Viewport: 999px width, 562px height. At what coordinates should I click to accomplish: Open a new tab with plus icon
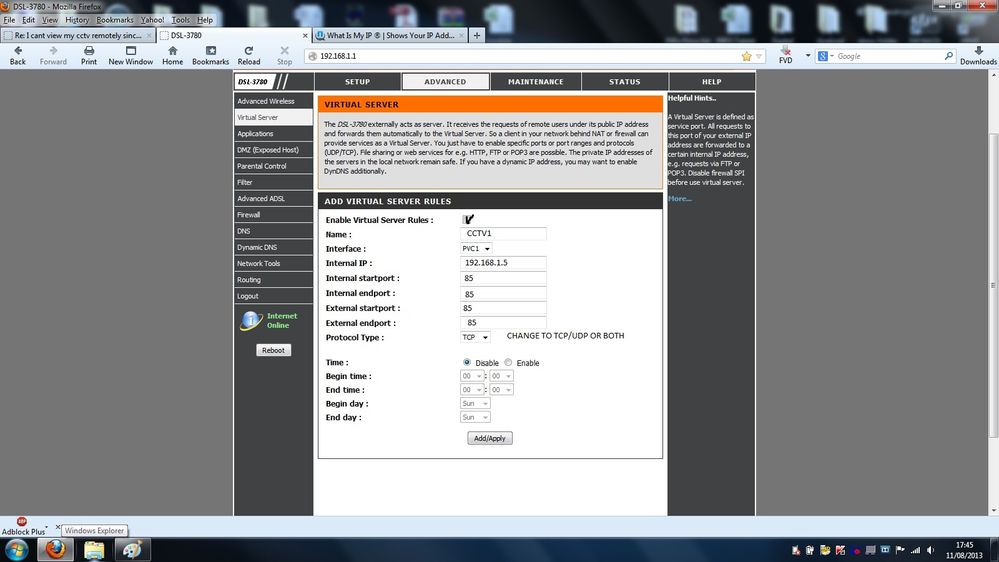[477, 36]
